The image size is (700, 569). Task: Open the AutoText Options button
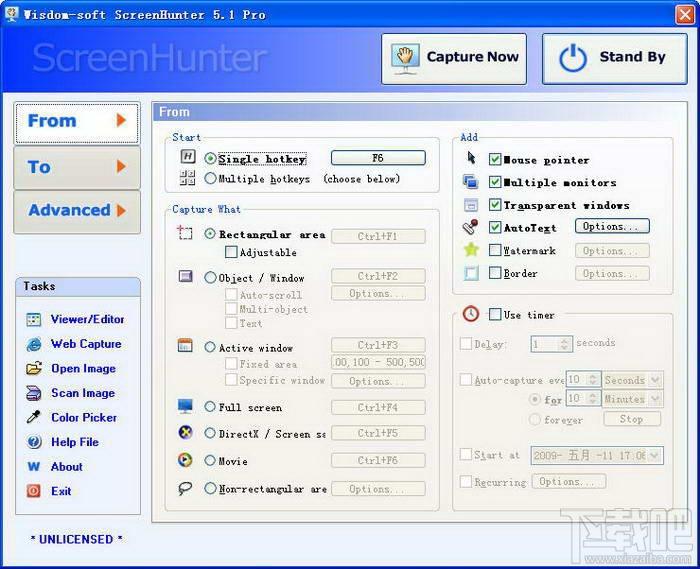612,226
